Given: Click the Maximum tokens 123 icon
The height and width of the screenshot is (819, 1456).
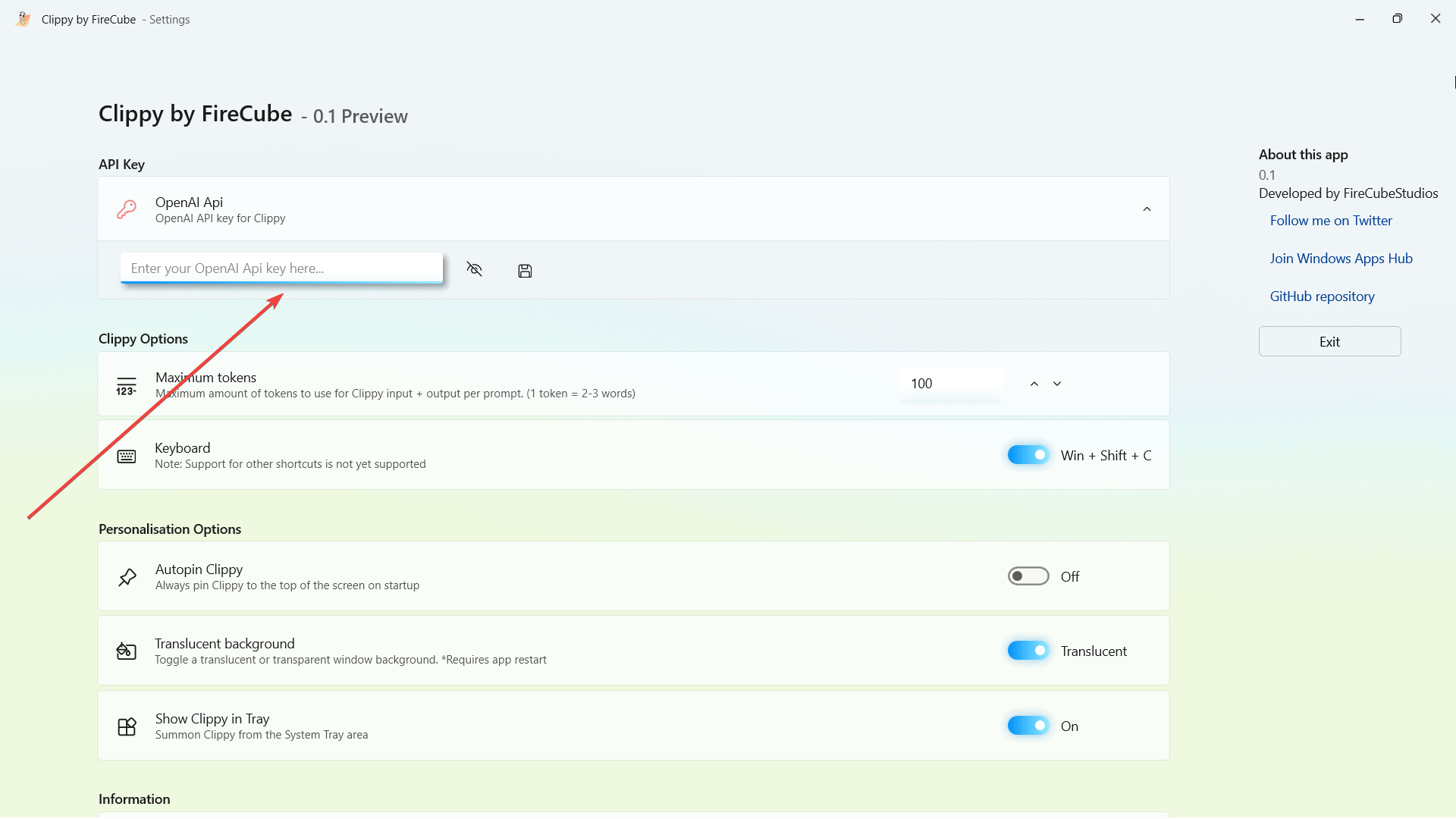Looking at the screenshot, I should [127, 386].
